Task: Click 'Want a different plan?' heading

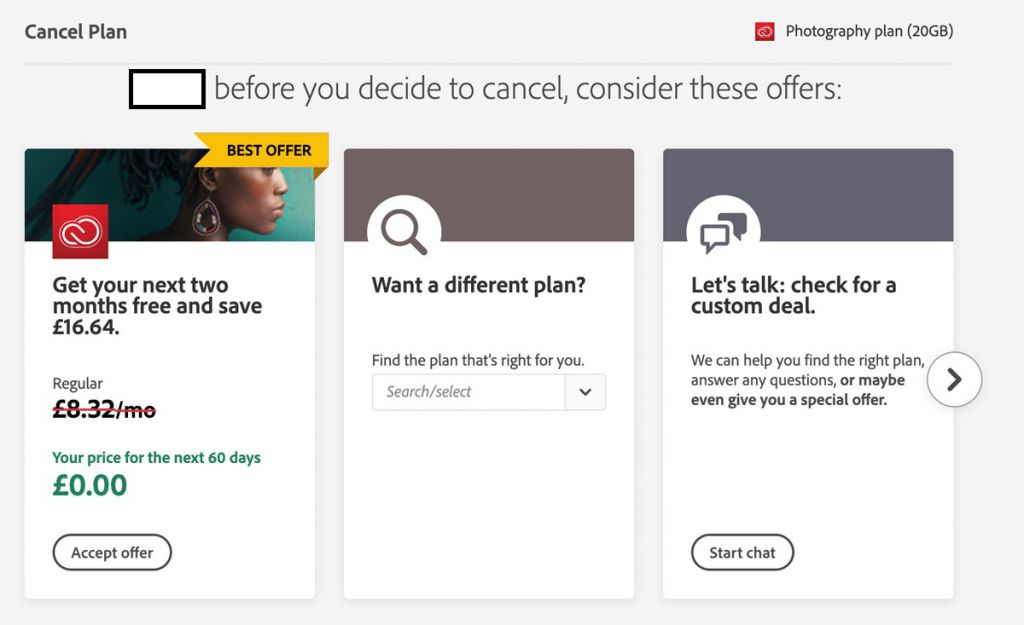Action: pos(479,285)
